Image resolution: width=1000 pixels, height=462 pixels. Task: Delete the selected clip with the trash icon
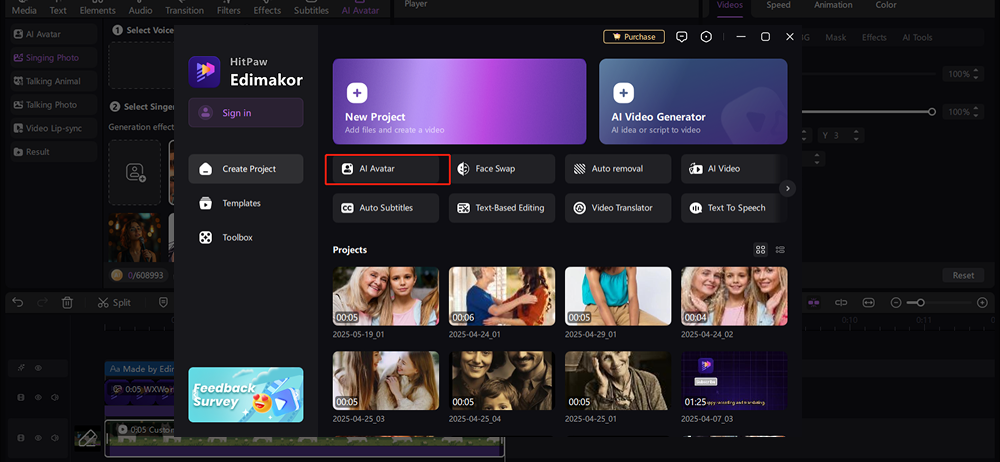click(67, 302)
